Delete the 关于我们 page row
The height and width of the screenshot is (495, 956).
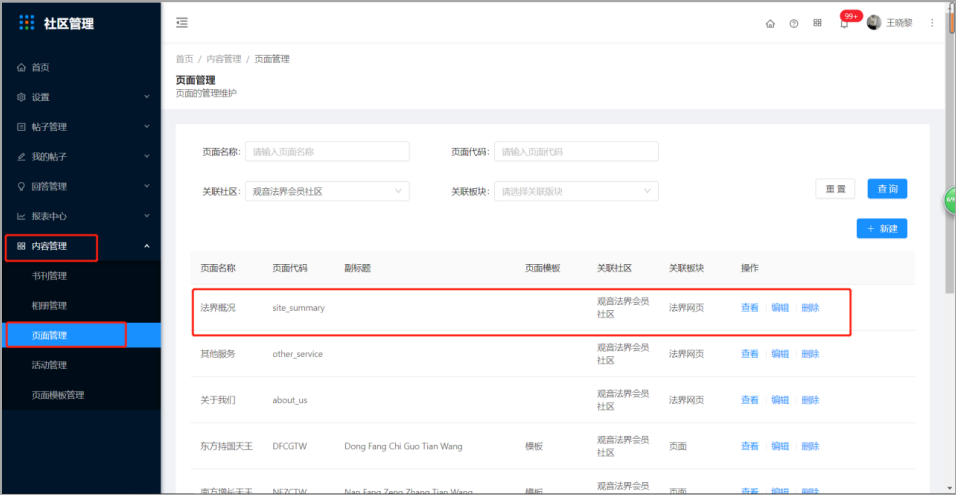coord(810,401)
